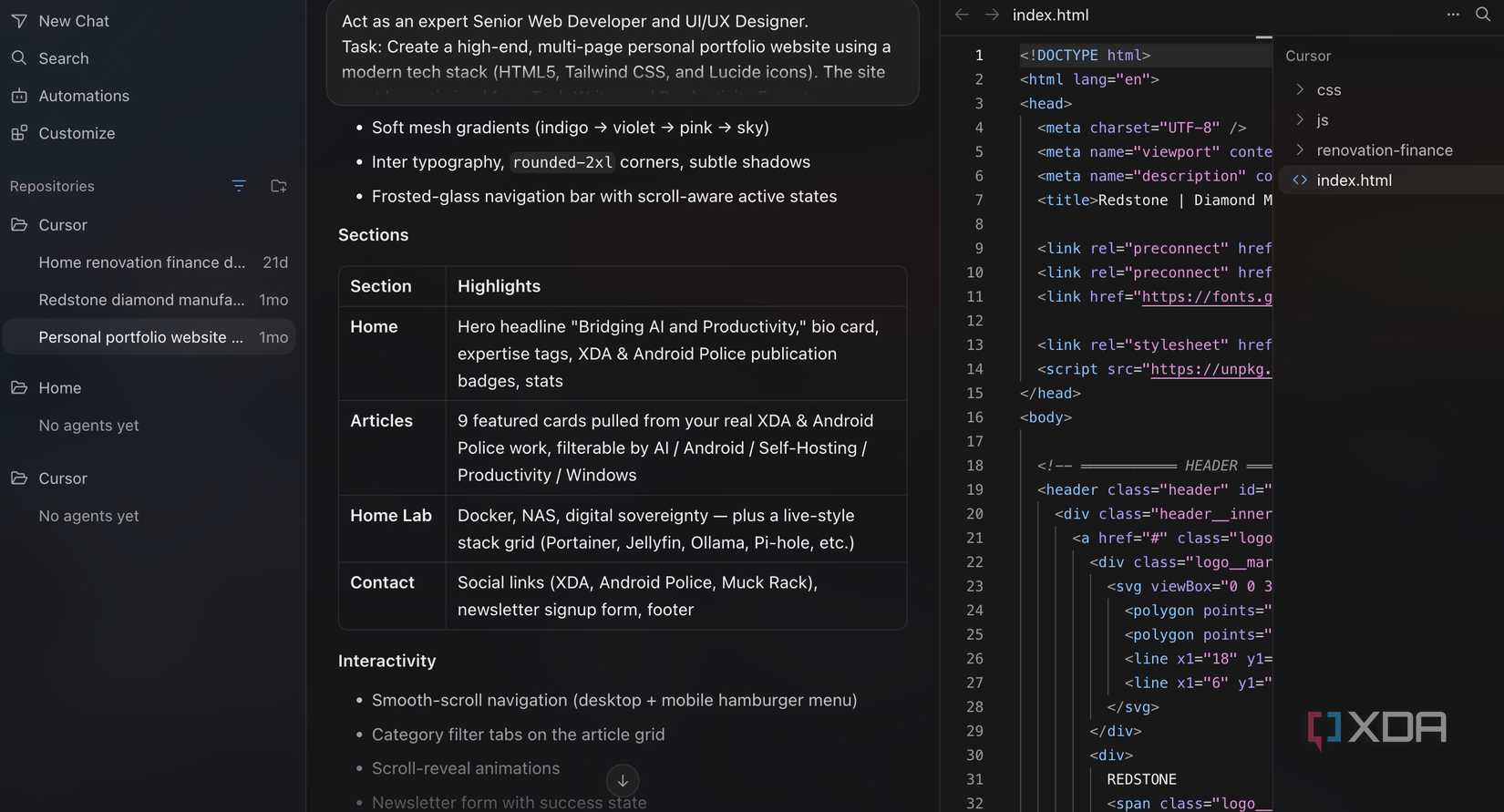Image resolution: width=1504 pixels, height=812 pixels.
Task: Open Automations from the sidebar
Action: coord(70,96)
